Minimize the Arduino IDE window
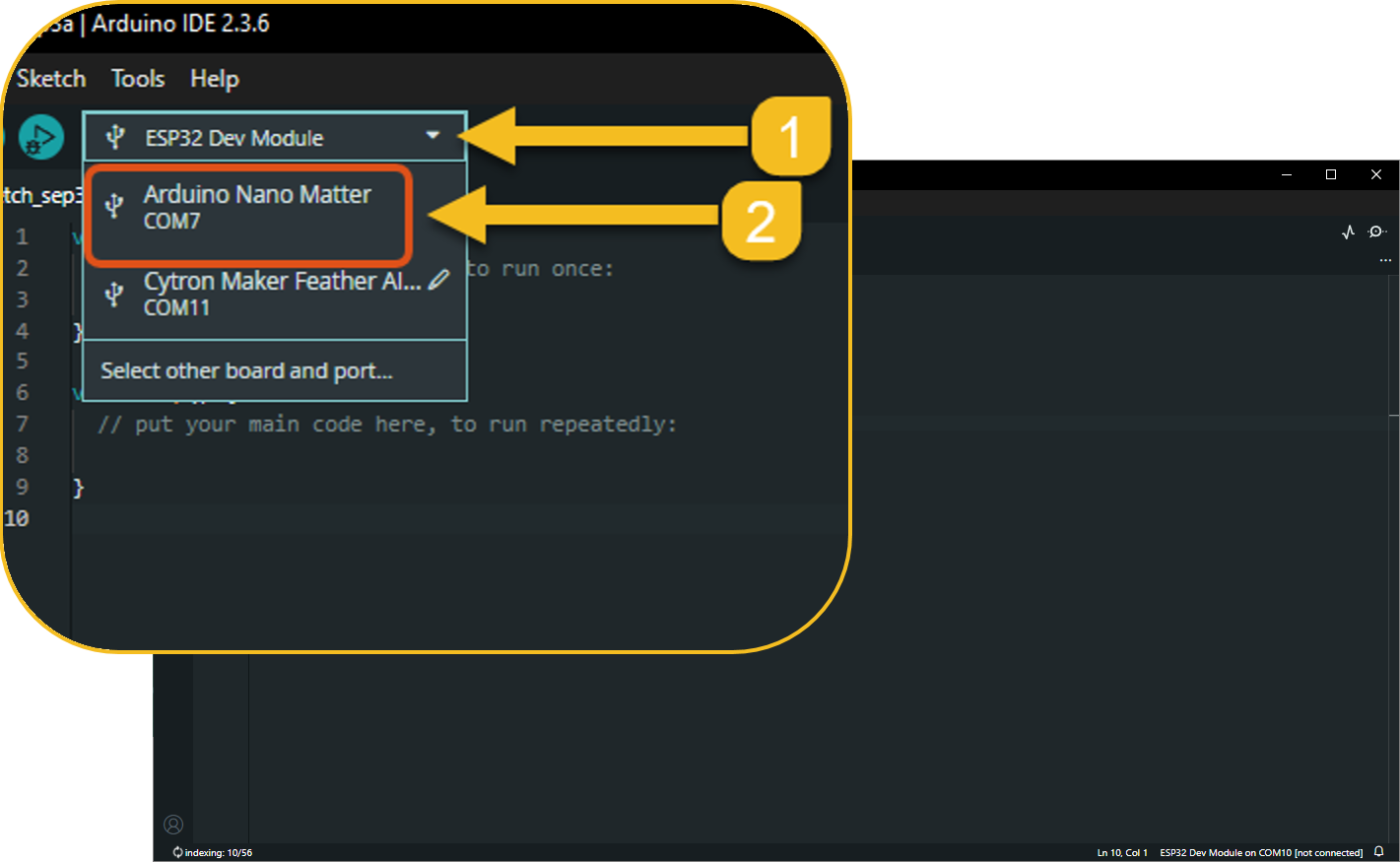1400x862 pixels. tap(1287, 174)
